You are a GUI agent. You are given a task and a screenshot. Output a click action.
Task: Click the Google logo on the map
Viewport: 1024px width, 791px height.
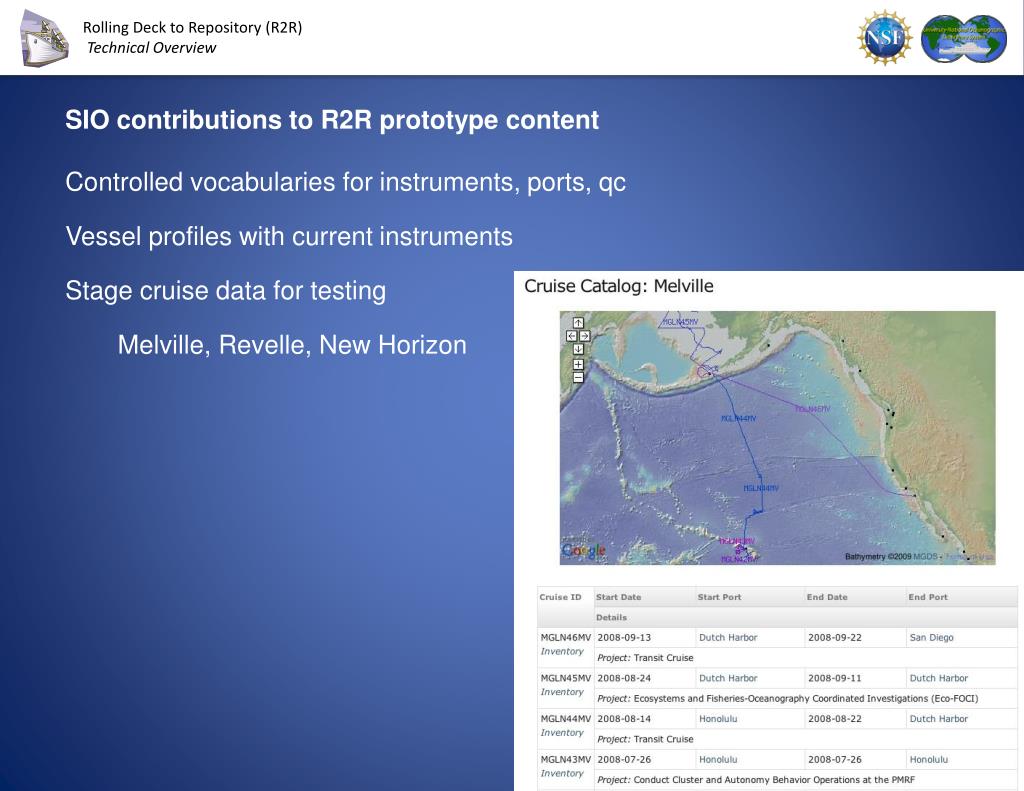coord(583,551)
